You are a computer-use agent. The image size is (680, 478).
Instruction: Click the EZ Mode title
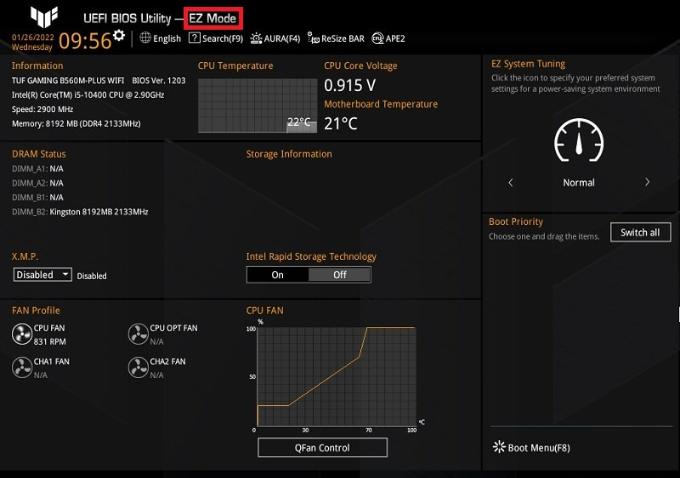tap(212, 19)
